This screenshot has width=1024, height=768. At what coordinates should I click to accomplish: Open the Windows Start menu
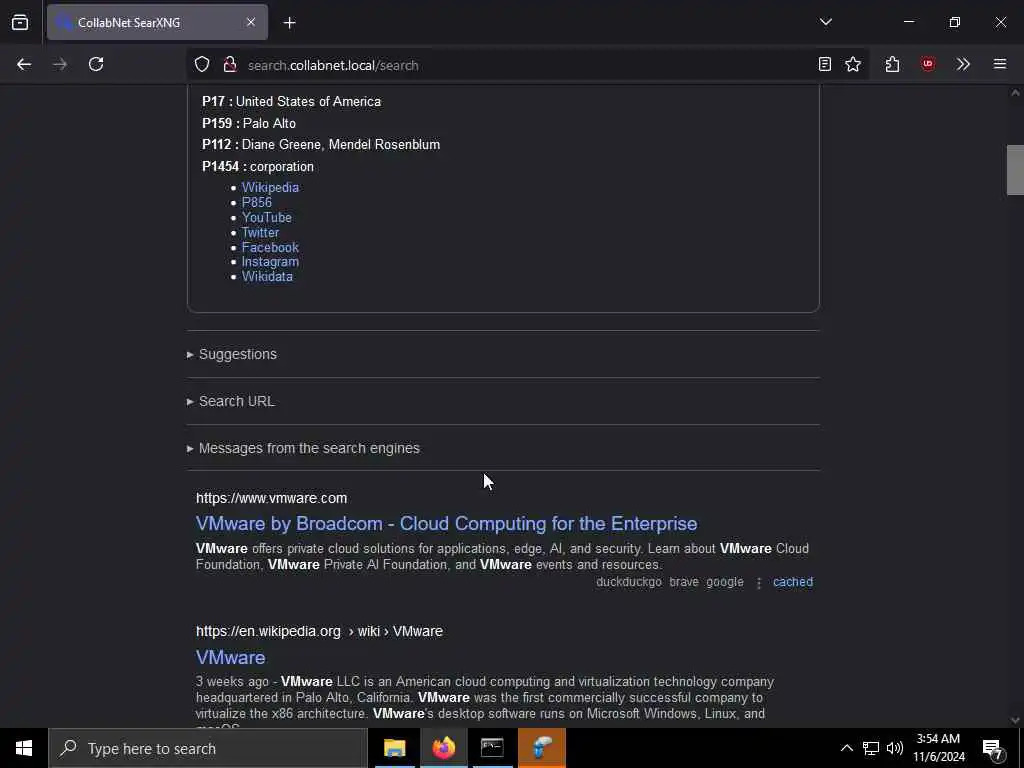(24, 748)
